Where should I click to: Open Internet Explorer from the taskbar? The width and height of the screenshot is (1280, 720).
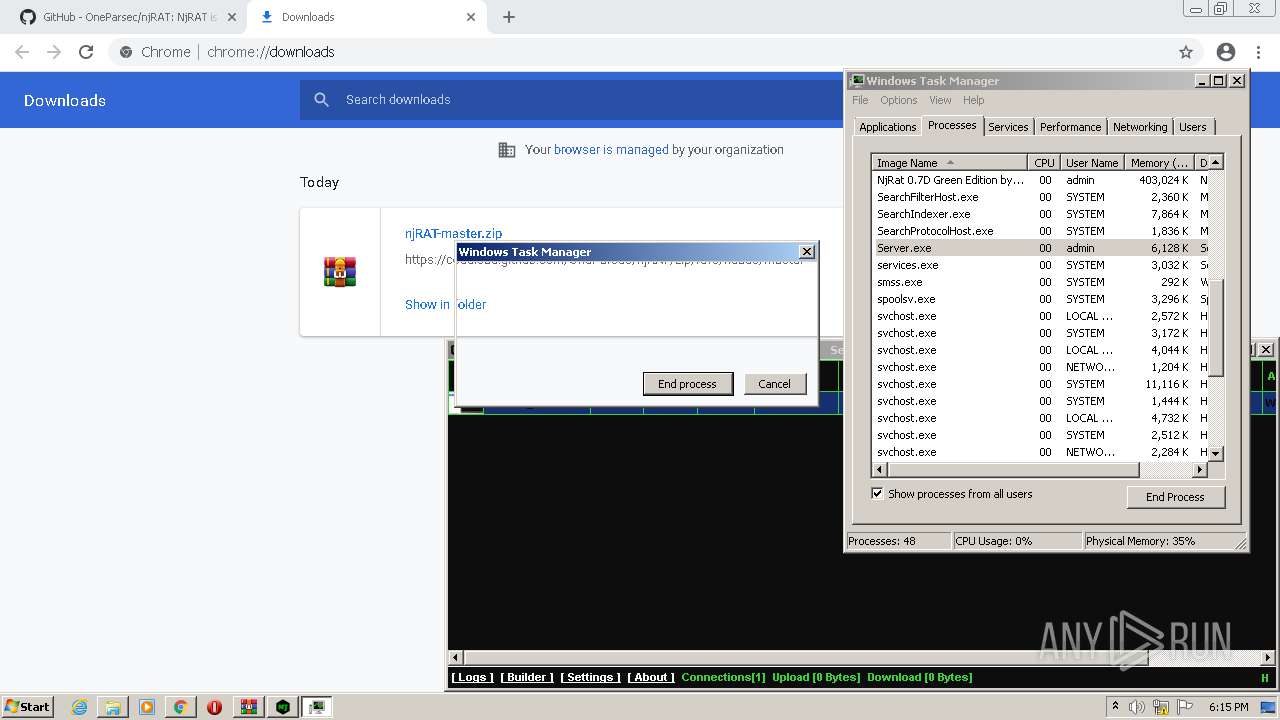79,707
